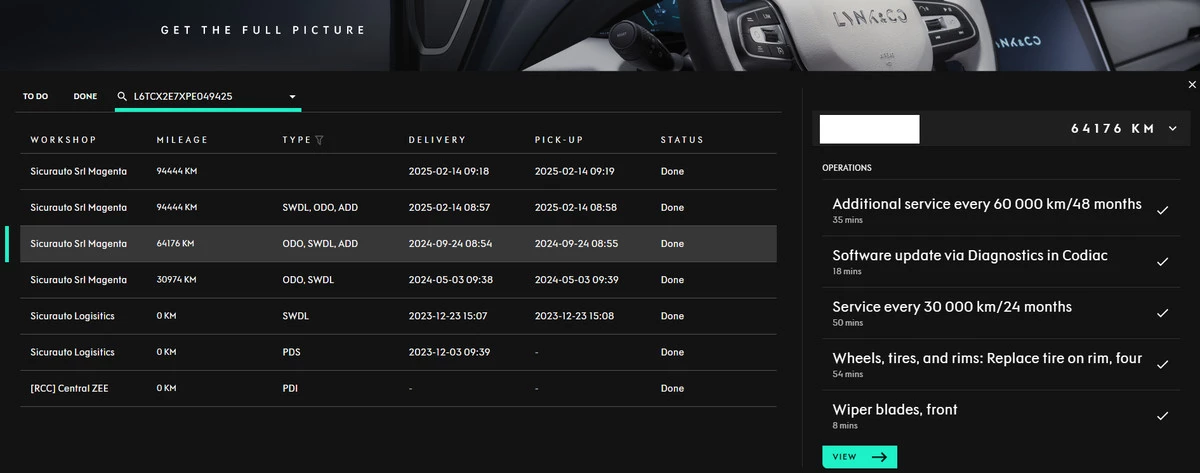1200x473 pixels.
Task: Open the VIN search dropdown arrow
Action: point(292,97)
